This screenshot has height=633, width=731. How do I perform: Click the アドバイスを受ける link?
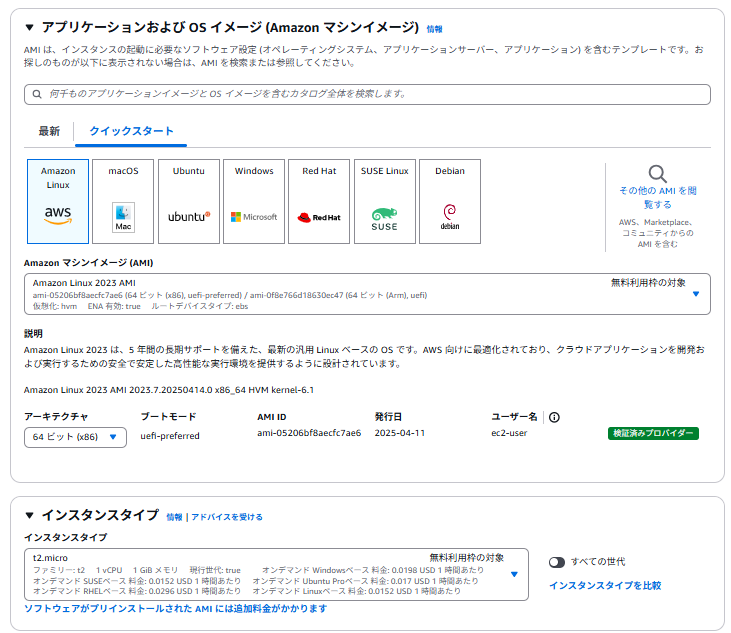pos(227,517)
